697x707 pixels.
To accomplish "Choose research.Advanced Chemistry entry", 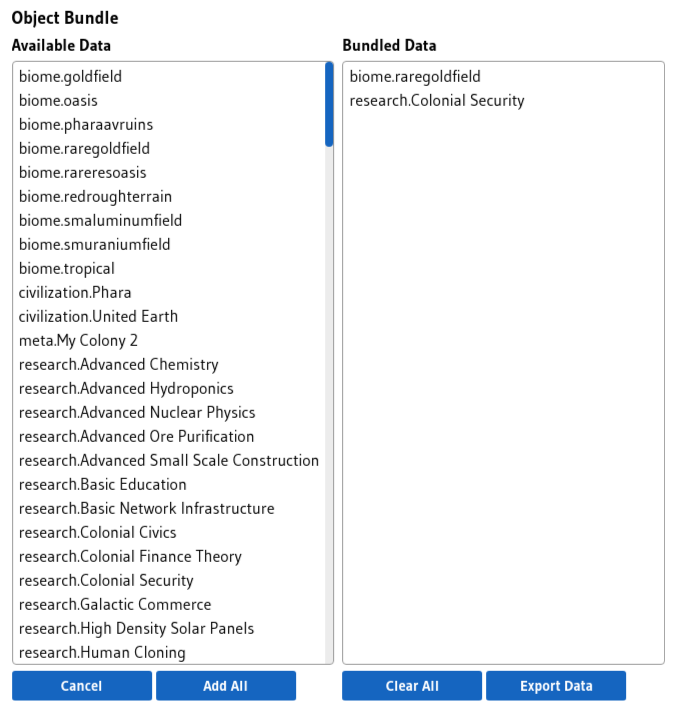I will [x=169, y=364].
